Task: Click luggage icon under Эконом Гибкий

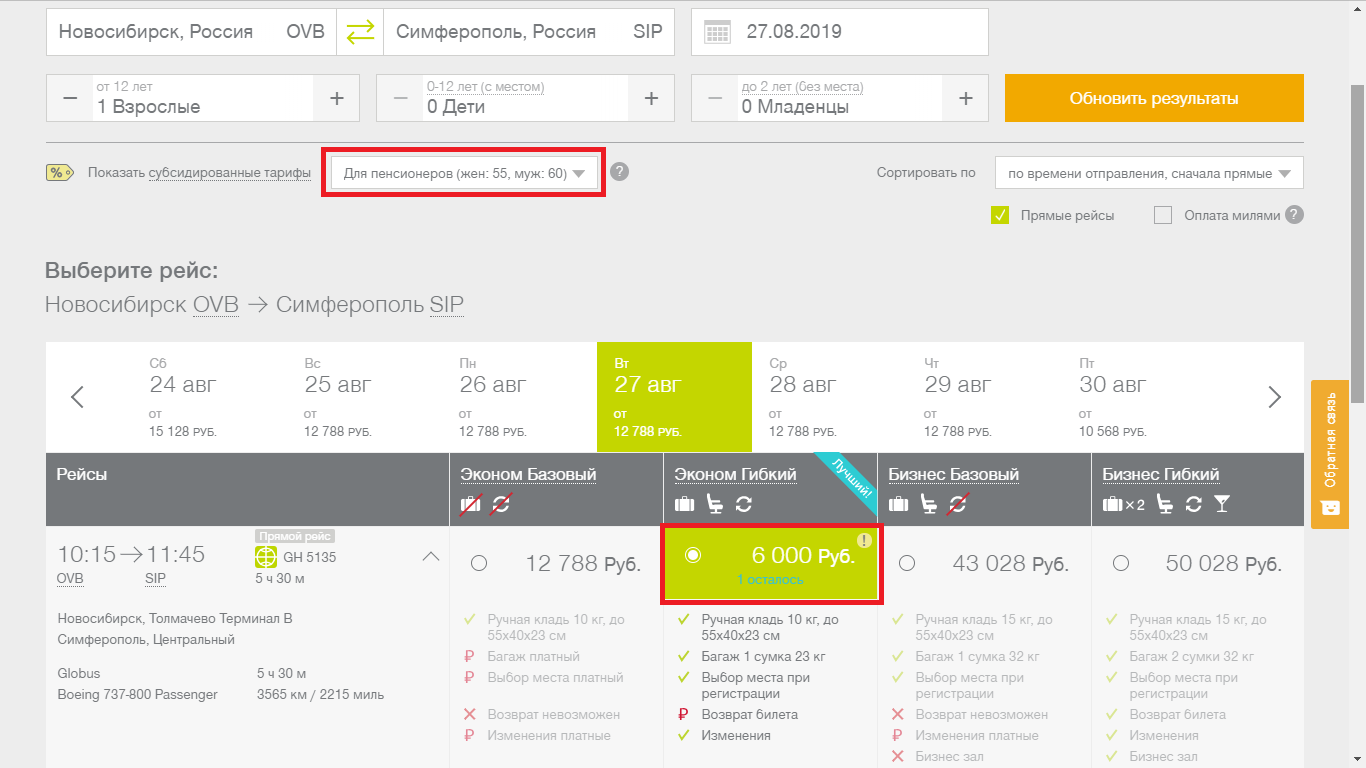Action: click(x=685, y=504)
